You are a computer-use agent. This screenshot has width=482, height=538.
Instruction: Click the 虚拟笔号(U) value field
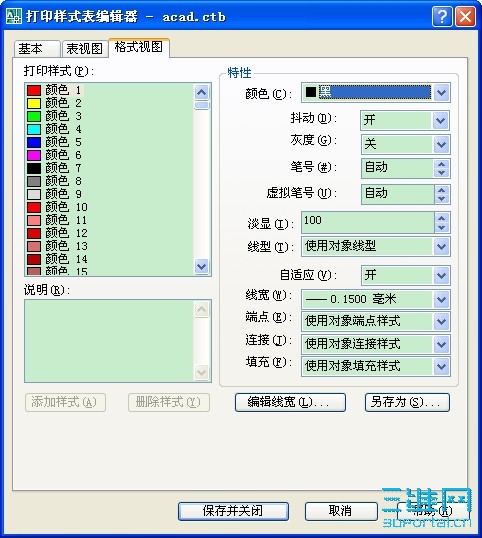[x=398, y=194]
